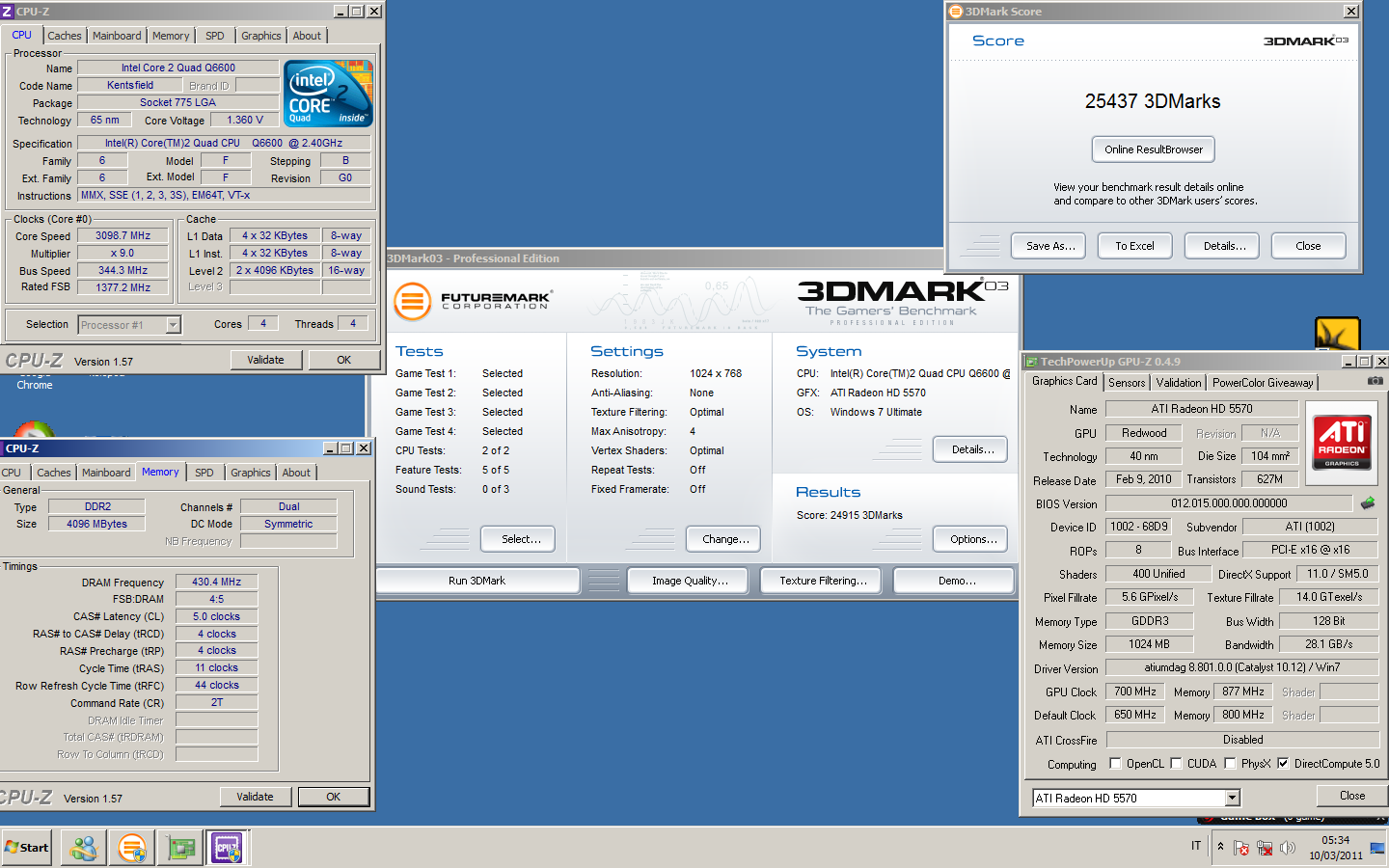
Task: Click the Core Voltage 1.360 V value
Action: tap(245, 120)
